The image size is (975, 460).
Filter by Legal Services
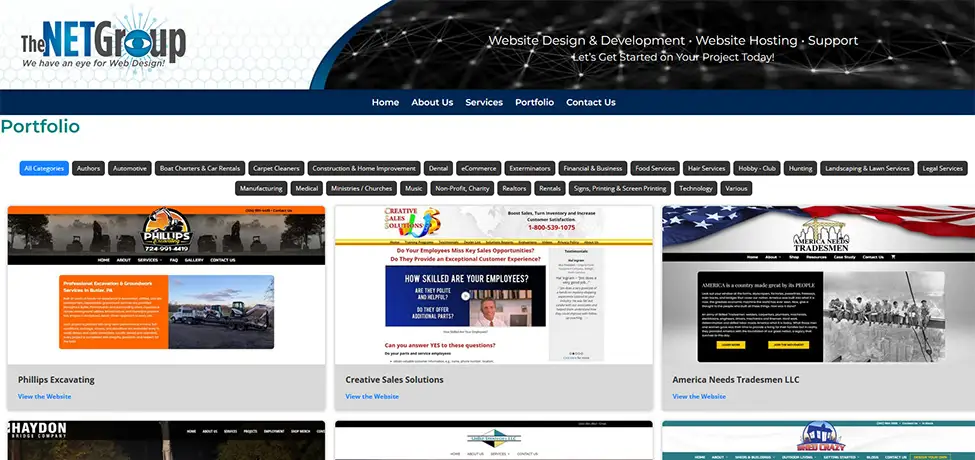point(943,168)
